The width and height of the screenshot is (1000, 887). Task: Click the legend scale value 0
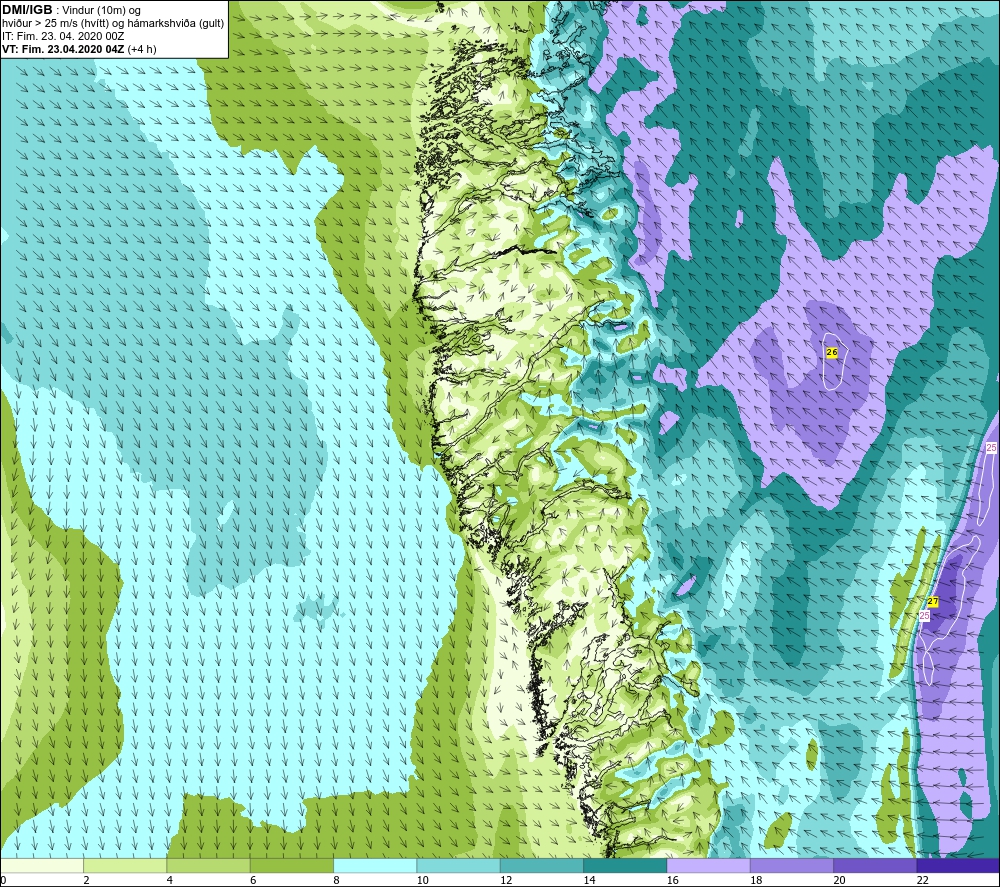tap(3, 880)
